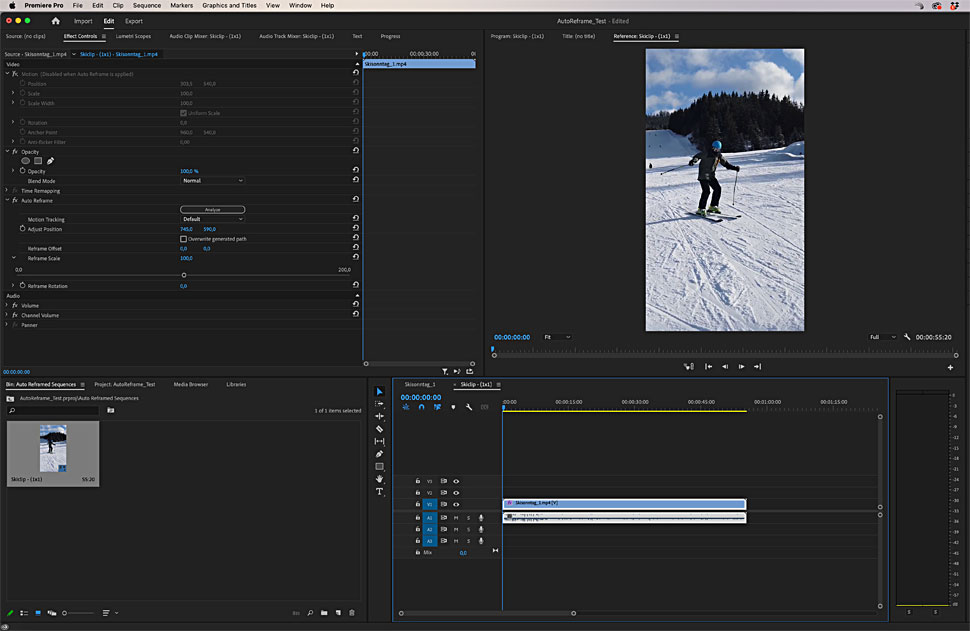Click new bin folder icon

click(x=324, y=613)
